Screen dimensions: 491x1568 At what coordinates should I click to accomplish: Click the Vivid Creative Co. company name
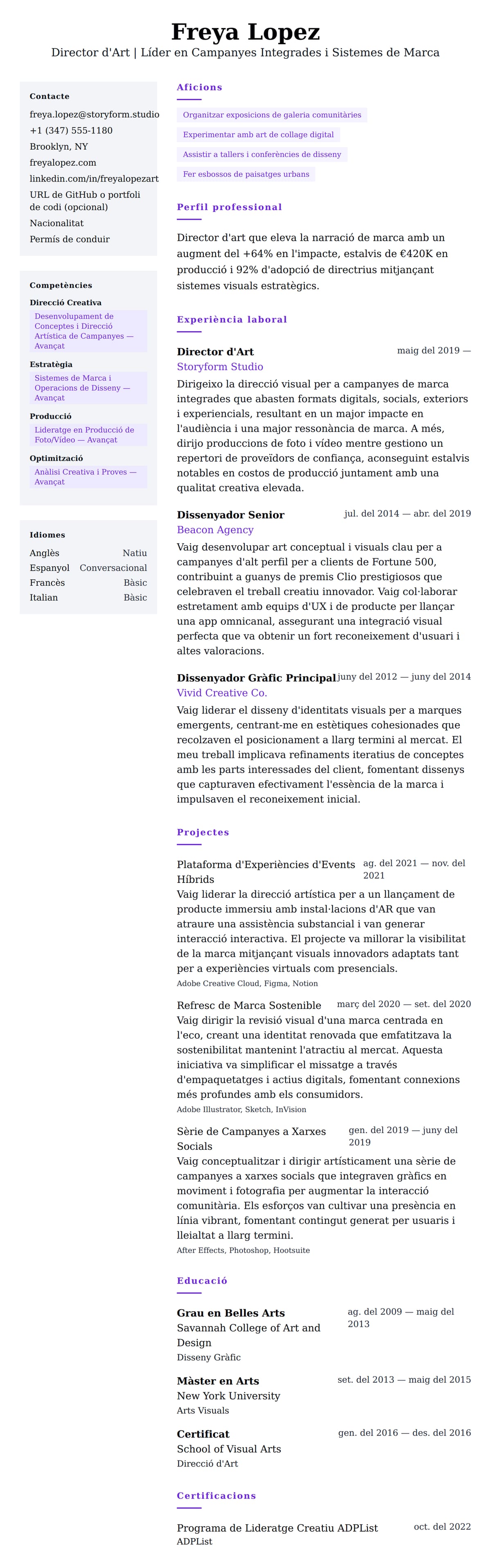[221, 693]
